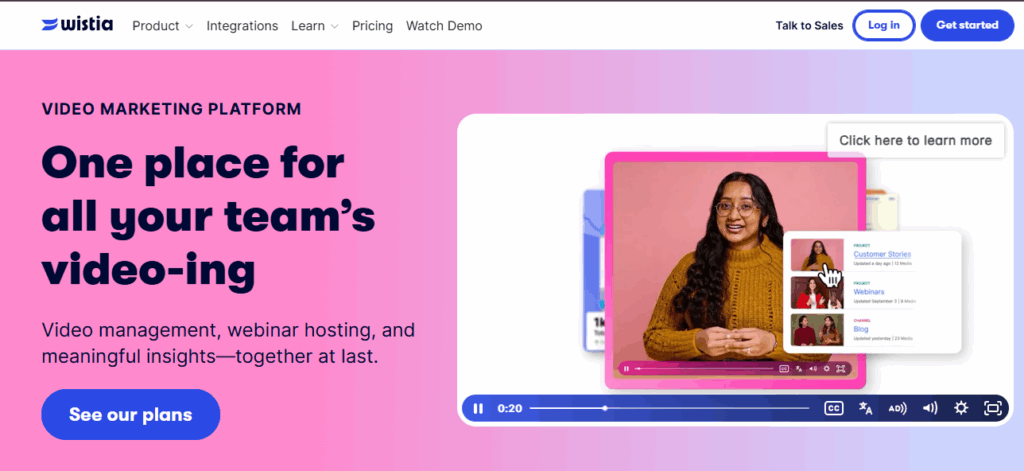The height and width of the screenshot is (471, 1024).
Task: Go to the Pricing page
Action: click(x=372, y=26)
